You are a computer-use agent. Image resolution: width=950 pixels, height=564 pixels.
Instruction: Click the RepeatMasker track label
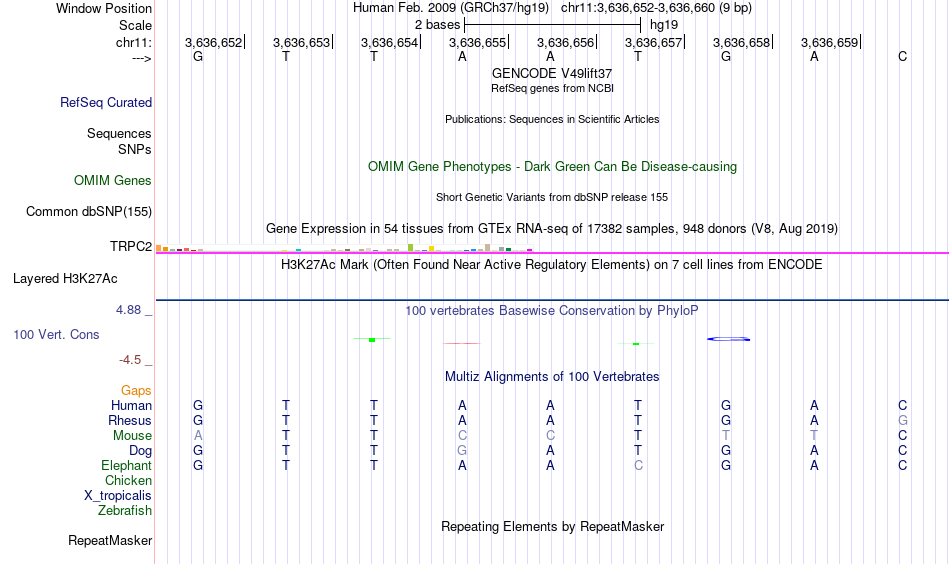point(110,540)
